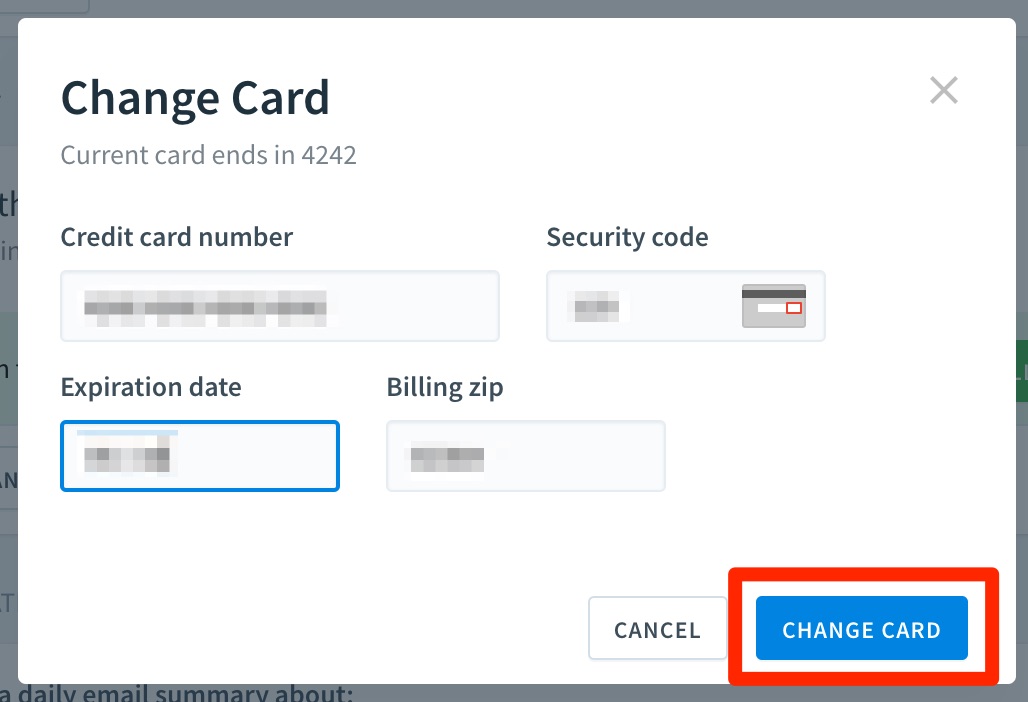
Task: Click the blurred digits in card number field
Action: tap(205, 308)
